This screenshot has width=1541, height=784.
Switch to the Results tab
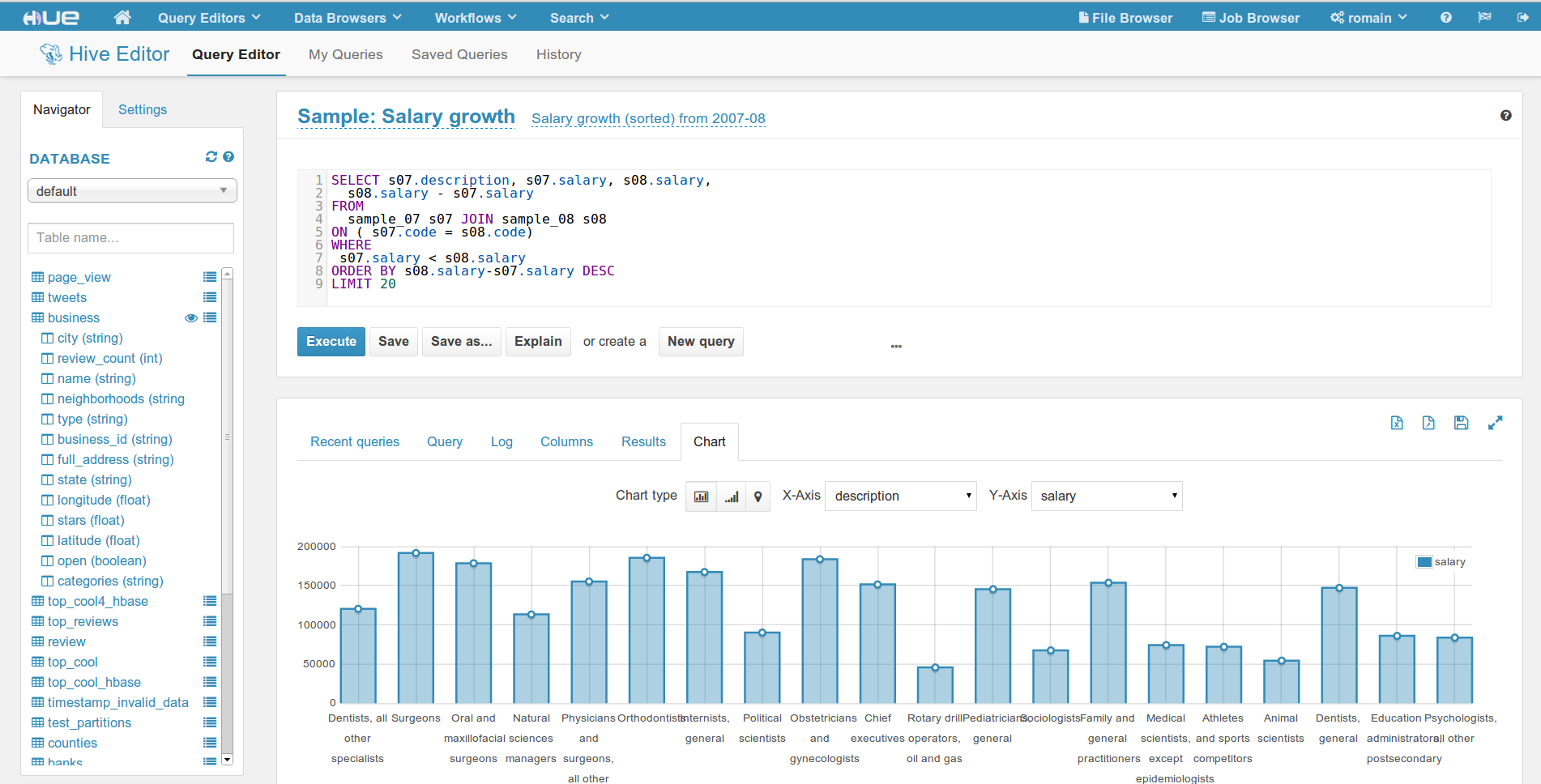pos(643,441)
